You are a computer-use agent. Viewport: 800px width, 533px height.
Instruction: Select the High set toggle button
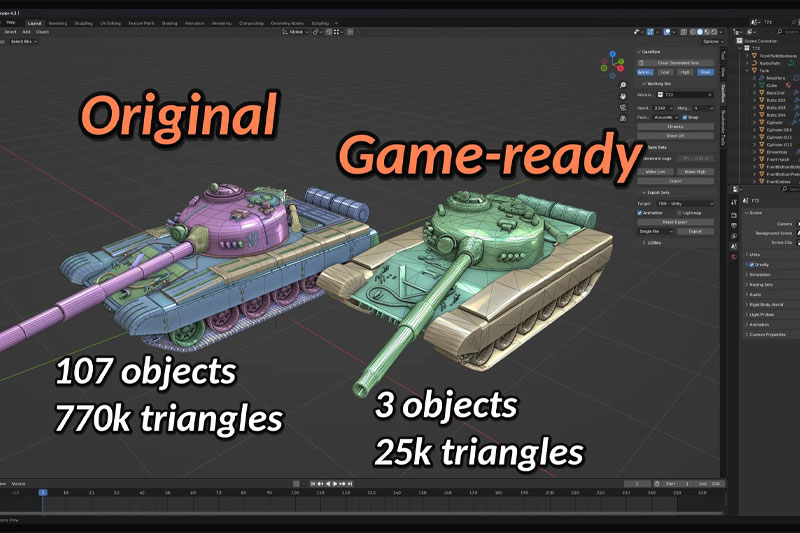point(685,72)
